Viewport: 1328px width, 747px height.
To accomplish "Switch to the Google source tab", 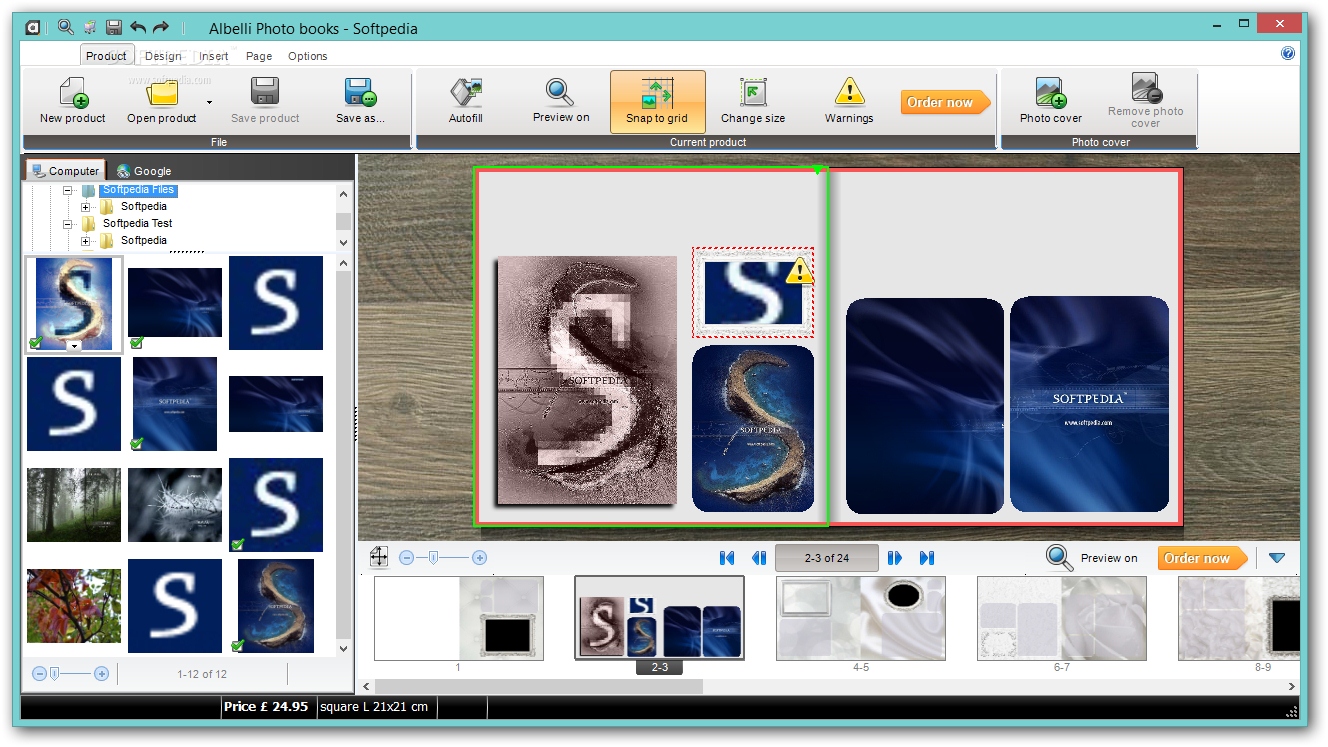I will [x=144, y=171].
